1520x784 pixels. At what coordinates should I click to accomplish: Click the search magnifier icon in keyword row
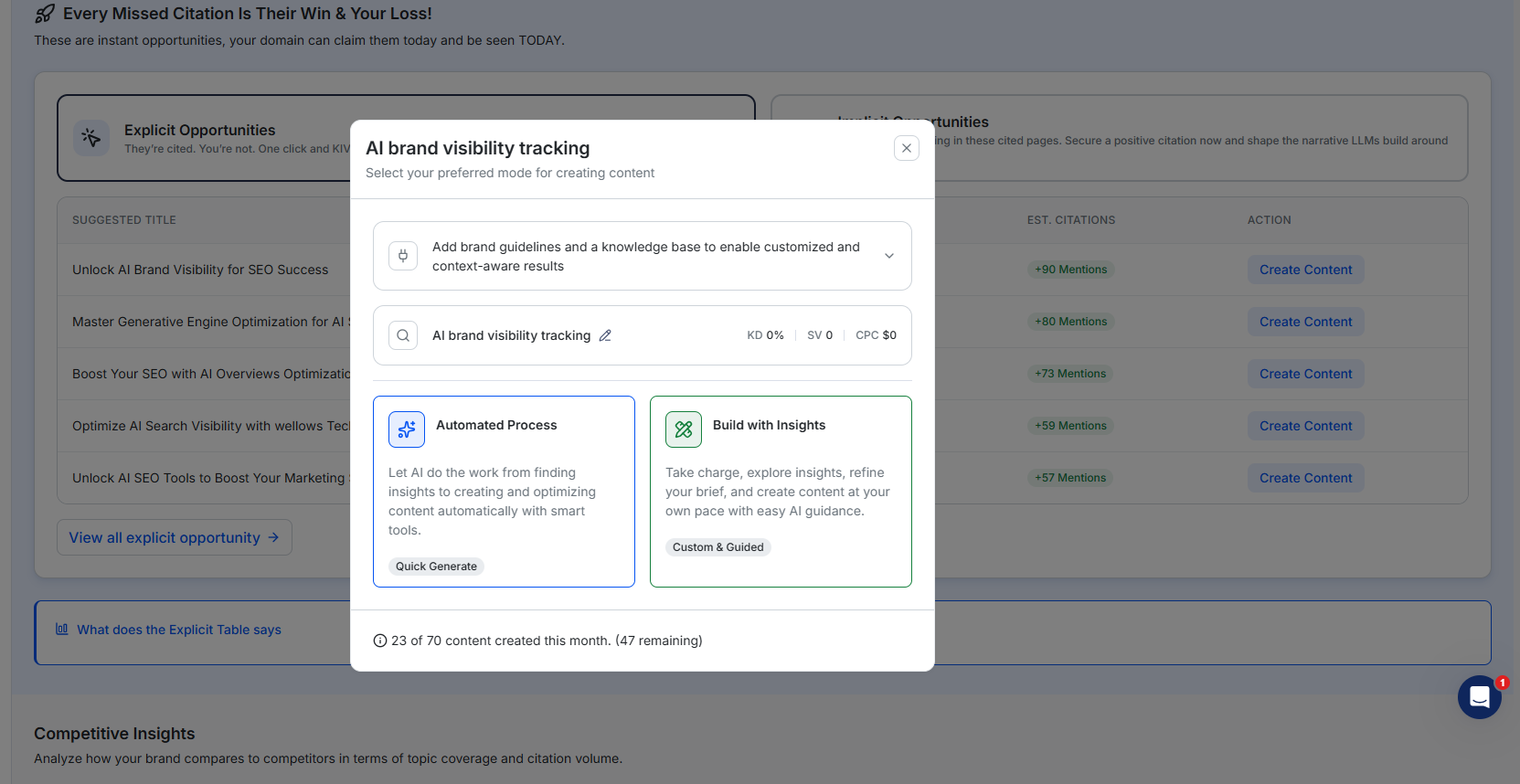click(x=403, y=335)
